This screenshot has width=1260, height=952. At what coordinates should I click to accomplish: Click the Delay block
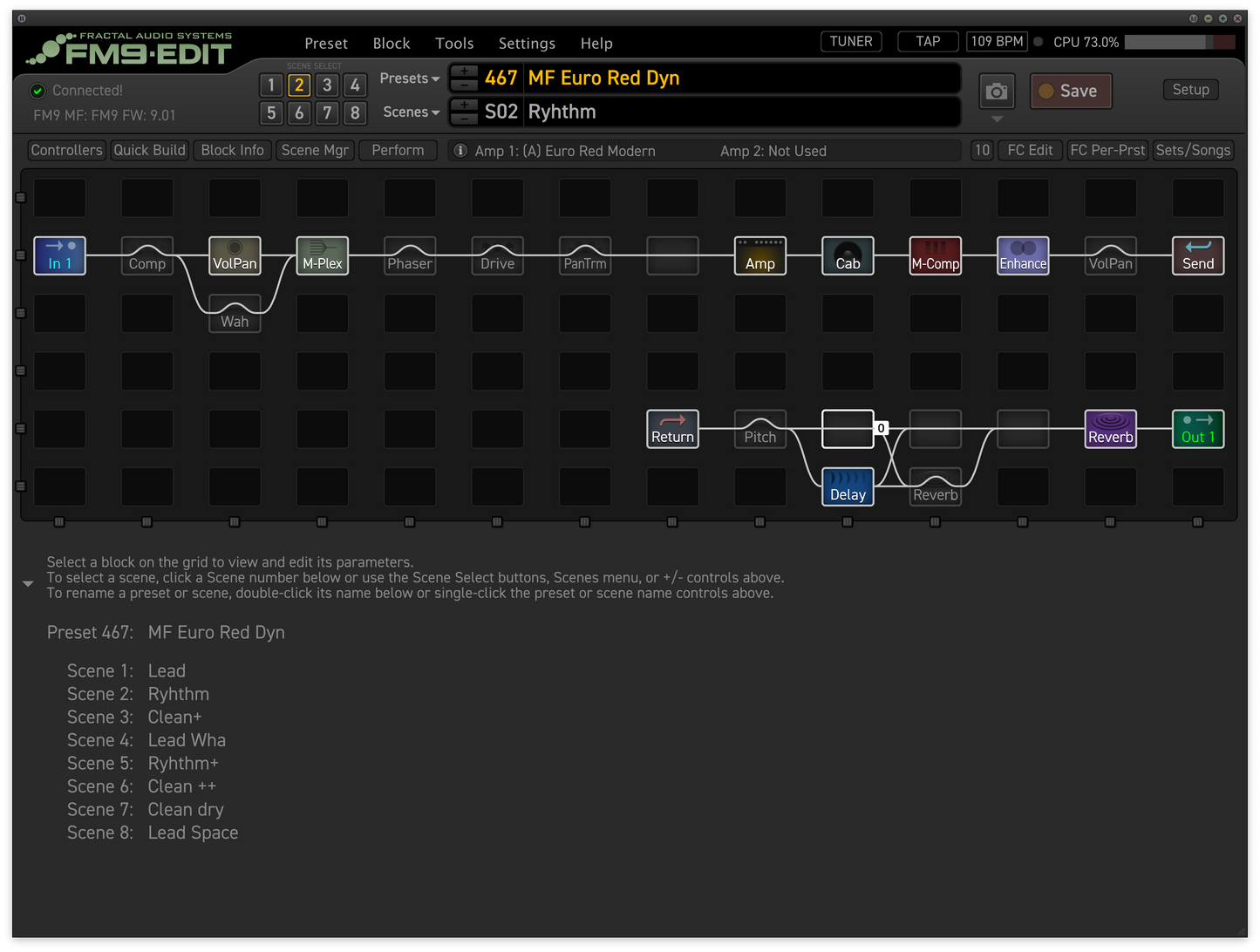847,486
